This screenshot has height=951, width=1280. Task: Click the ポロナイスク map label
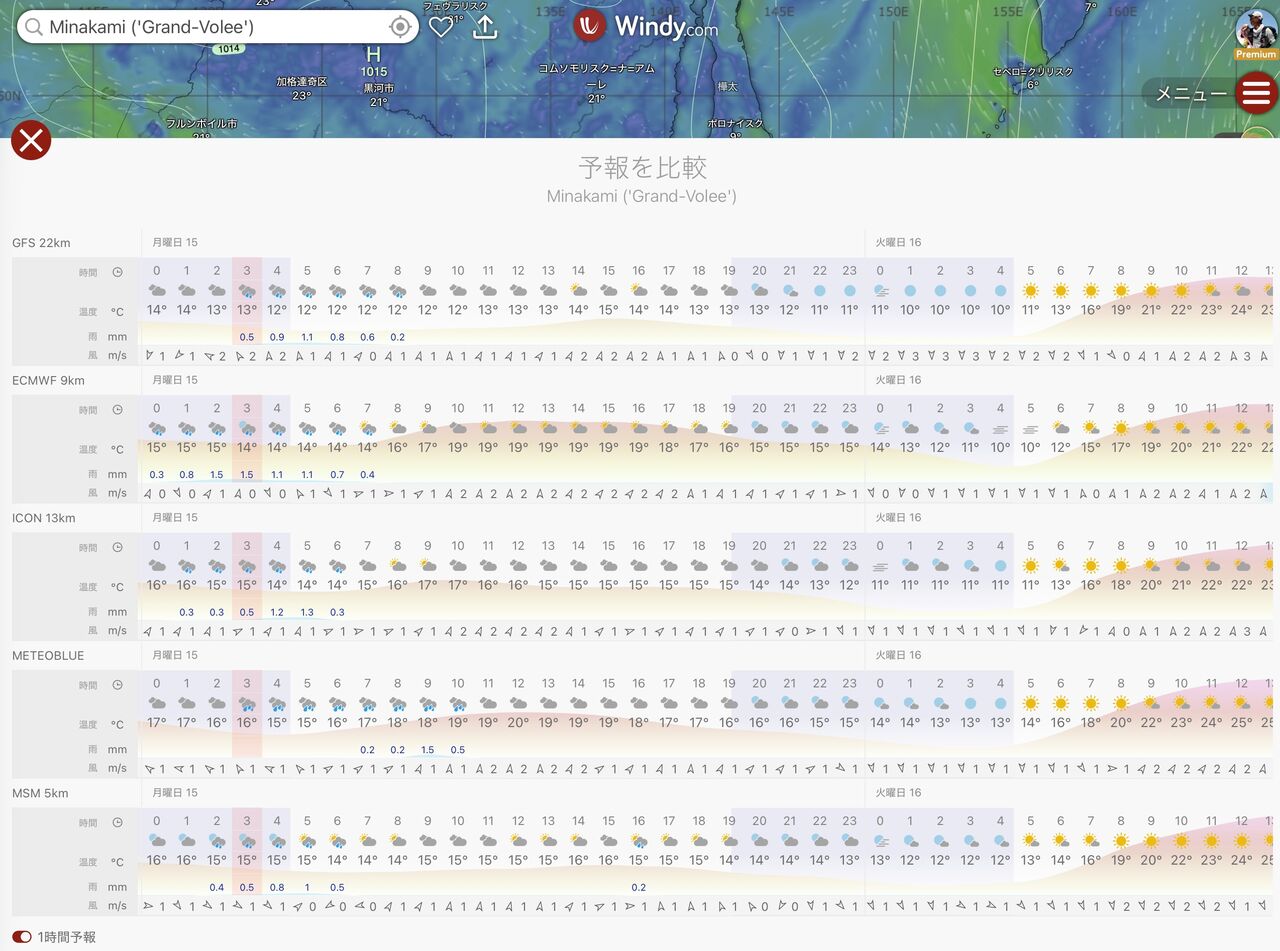coord(735,124)
